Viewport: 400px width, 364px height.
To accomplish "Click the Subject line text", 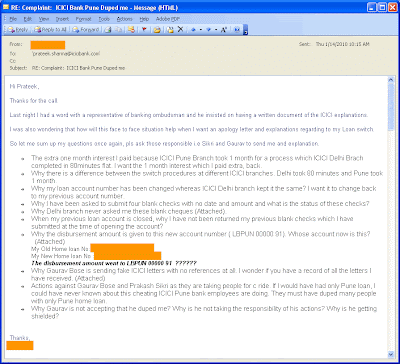I will pyautogui.click(x=79, y=68).
